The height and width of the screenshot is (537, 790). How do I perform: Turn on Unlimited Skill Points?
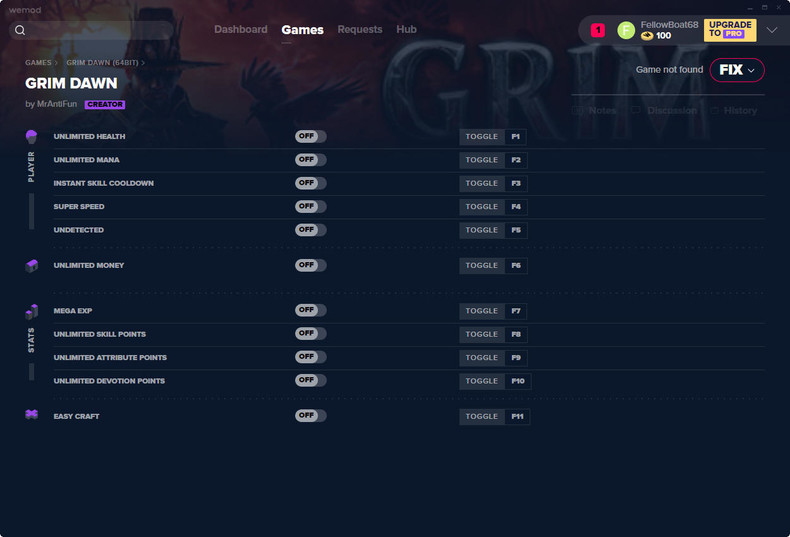311,333
